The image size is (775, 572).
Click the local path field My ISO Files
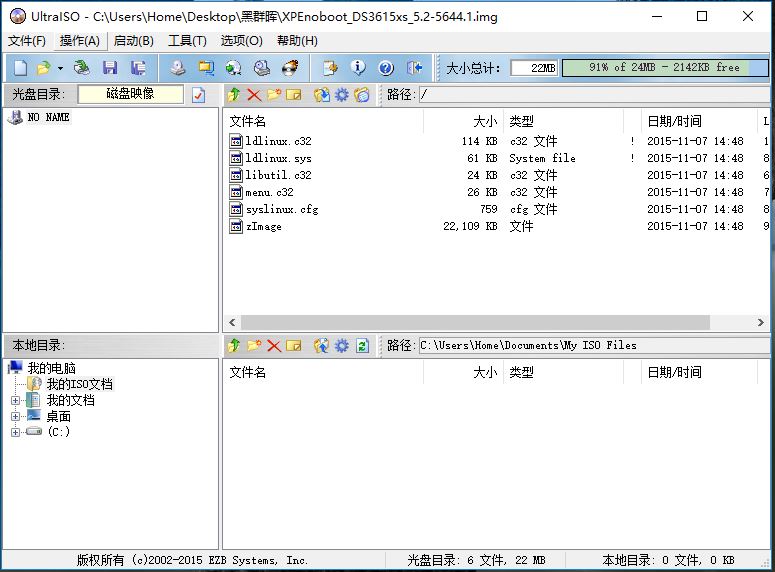[595, 345]
